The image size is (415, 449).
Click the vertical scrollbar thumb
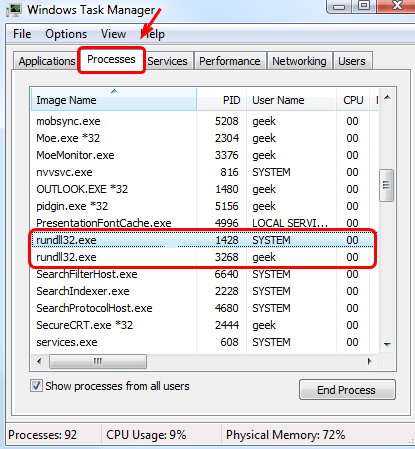tap(387, 185)
